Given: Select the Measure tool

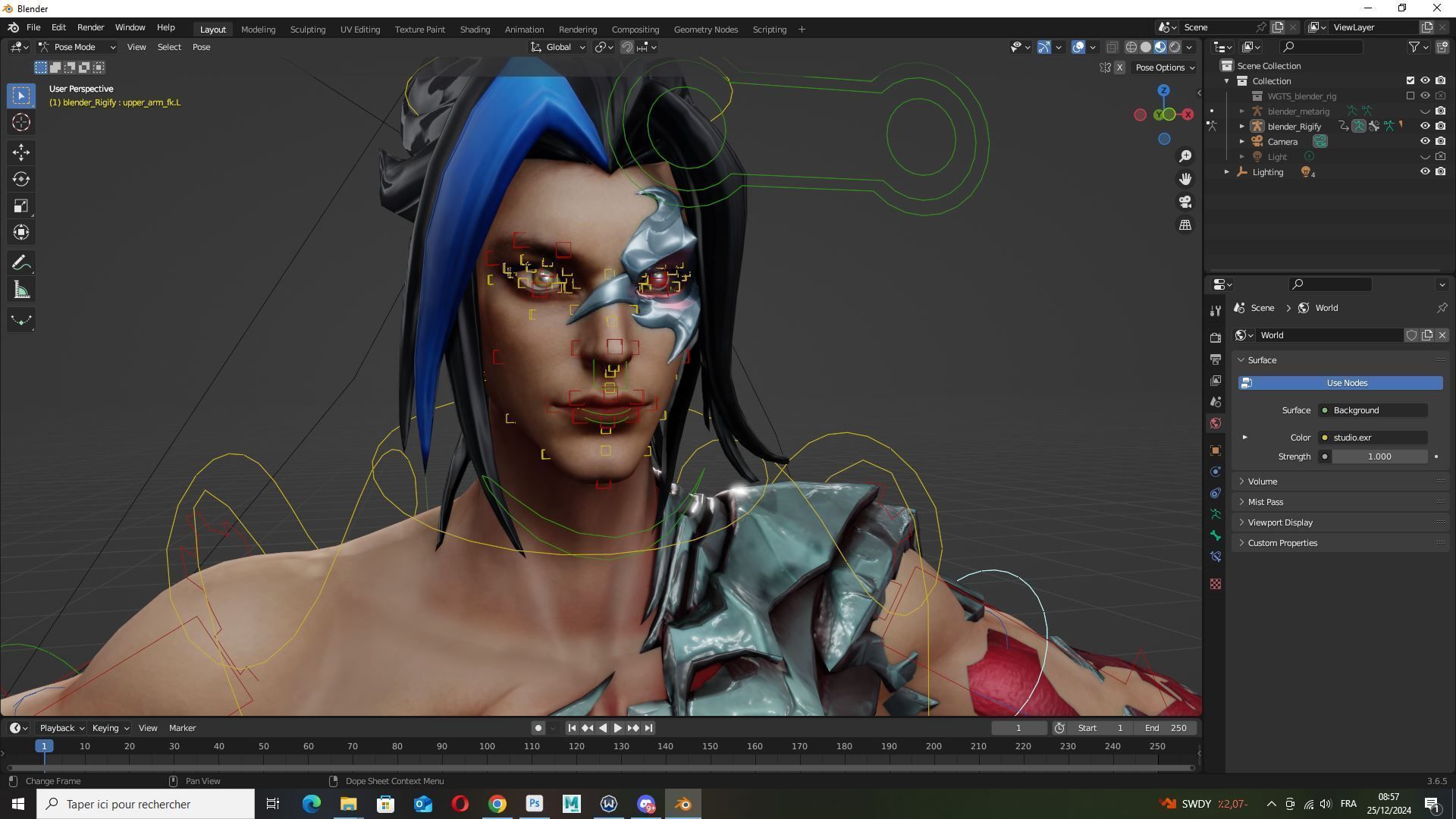Looking at the screenshot, I should click(21, 290).
